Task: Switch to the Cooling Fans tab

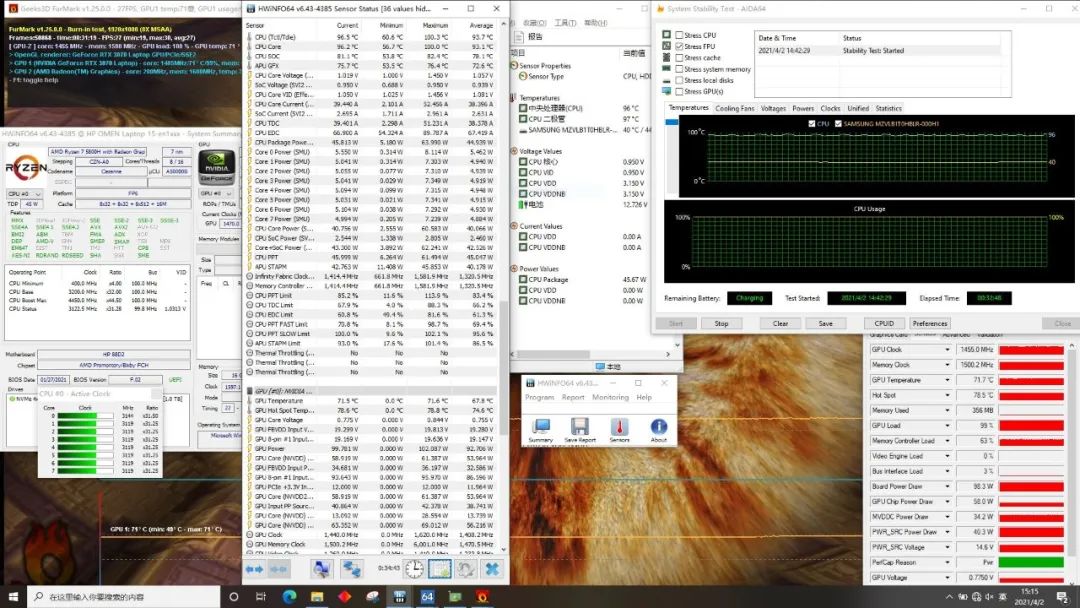Action: [x=734, y=108]
